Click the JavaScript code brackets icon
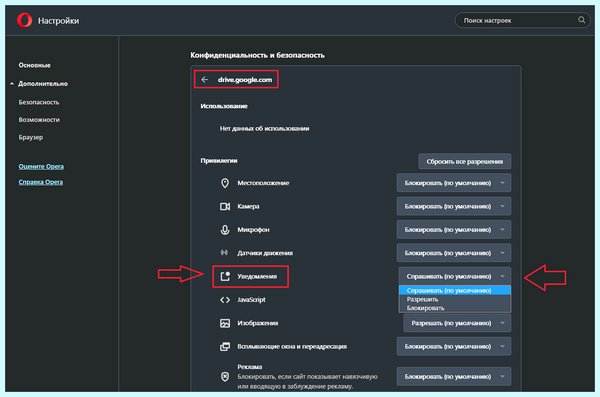Screen dimensions: 600x397 (x=225, y=300)
